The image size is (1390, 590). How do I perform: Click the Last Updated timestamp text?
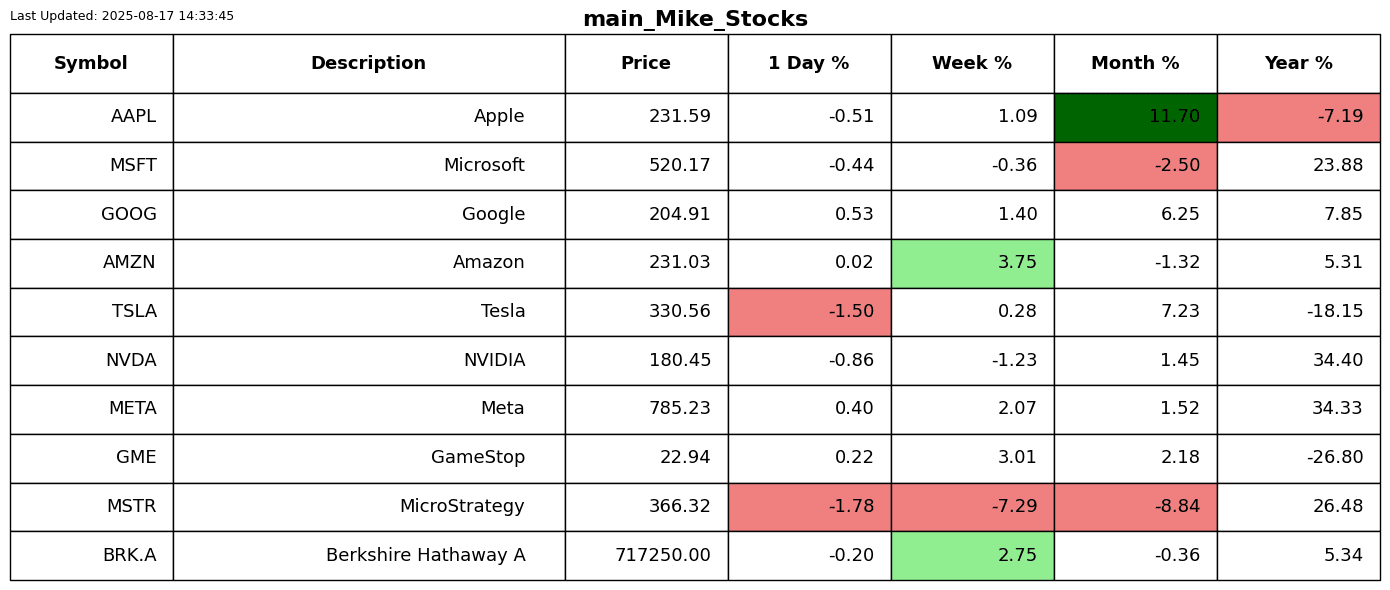coord(122,16)
